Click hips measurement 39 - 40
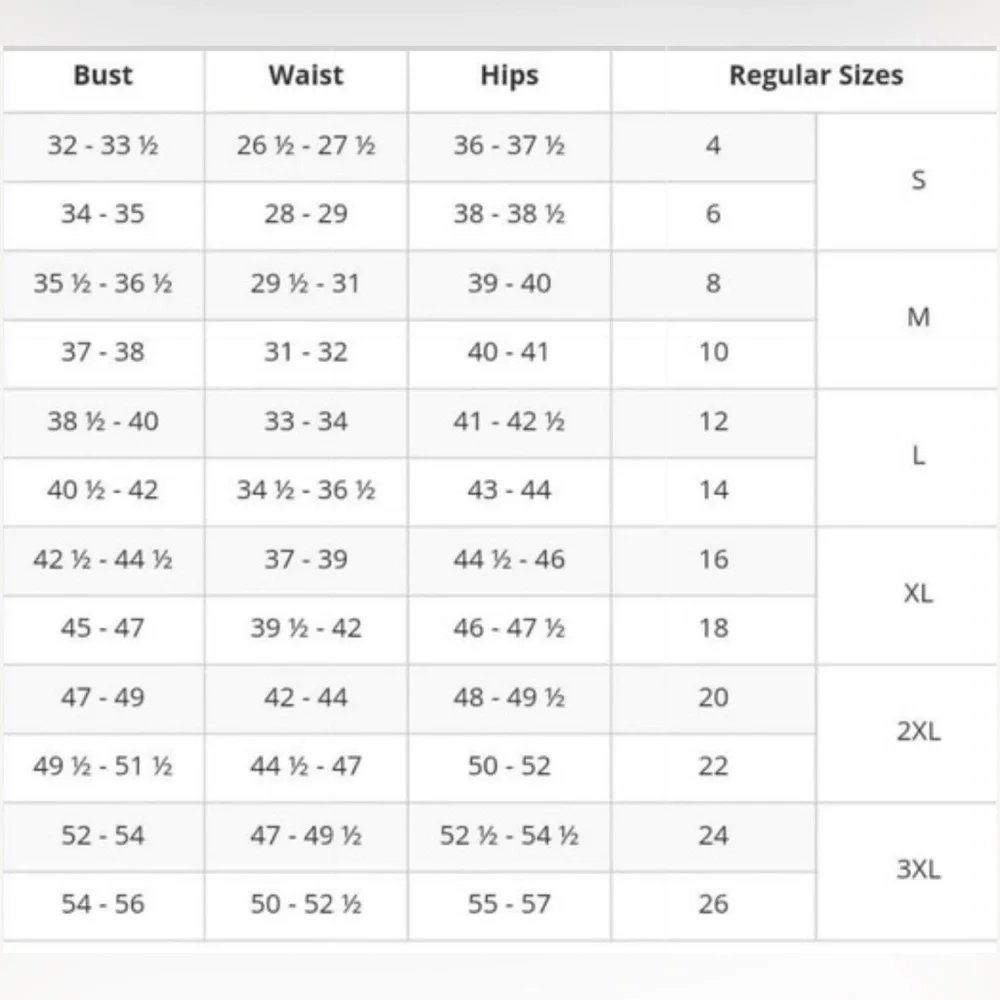The image size is (1000, 1000). click(x=509, y=284)
